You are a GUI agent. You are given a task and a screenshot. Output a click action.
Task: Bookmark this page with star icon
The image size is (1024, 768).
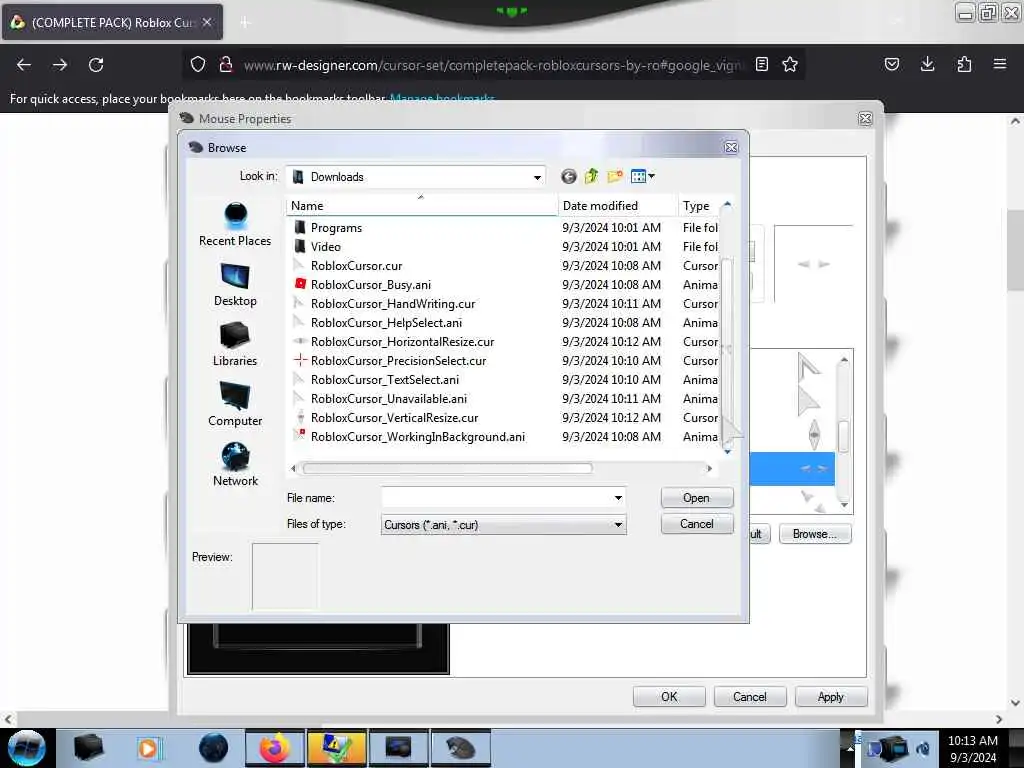click(790, 64)
